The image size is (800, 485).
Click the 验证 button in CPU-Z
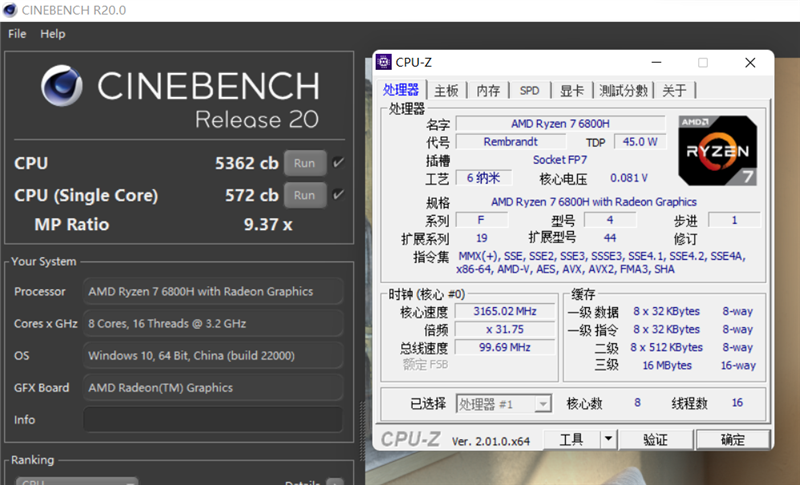(656, 440)
